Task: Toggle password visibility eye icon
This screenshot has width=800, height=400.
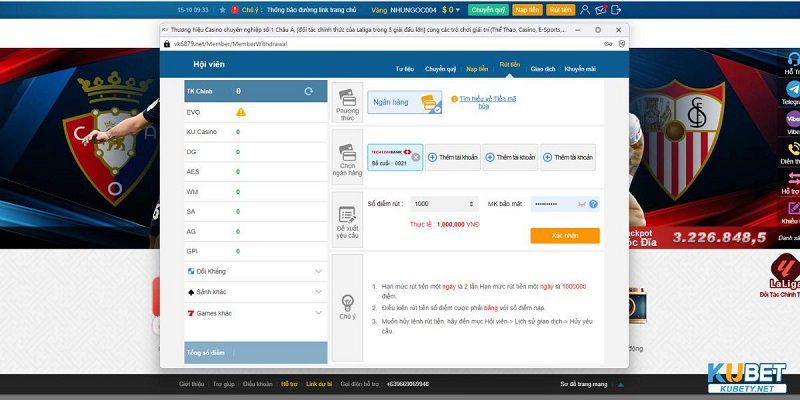Action: click(579, 204)
